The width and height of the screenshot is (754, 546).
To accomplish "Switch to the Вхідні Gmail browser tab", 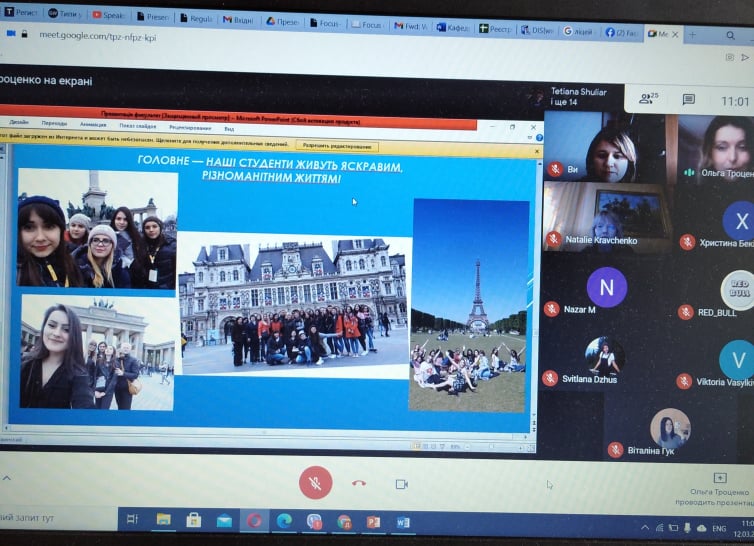I will click(238, 19).
